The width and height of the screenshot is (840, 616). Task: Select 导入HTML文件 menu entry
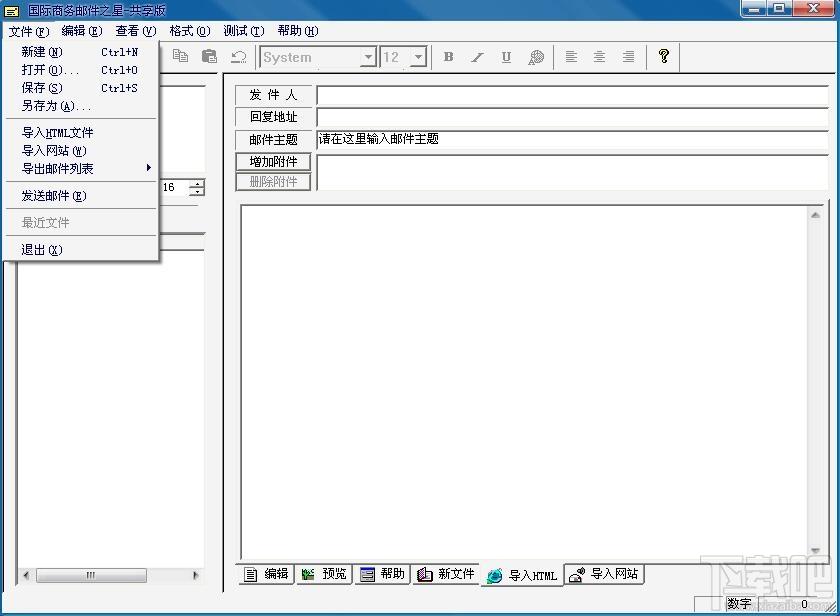80,133
